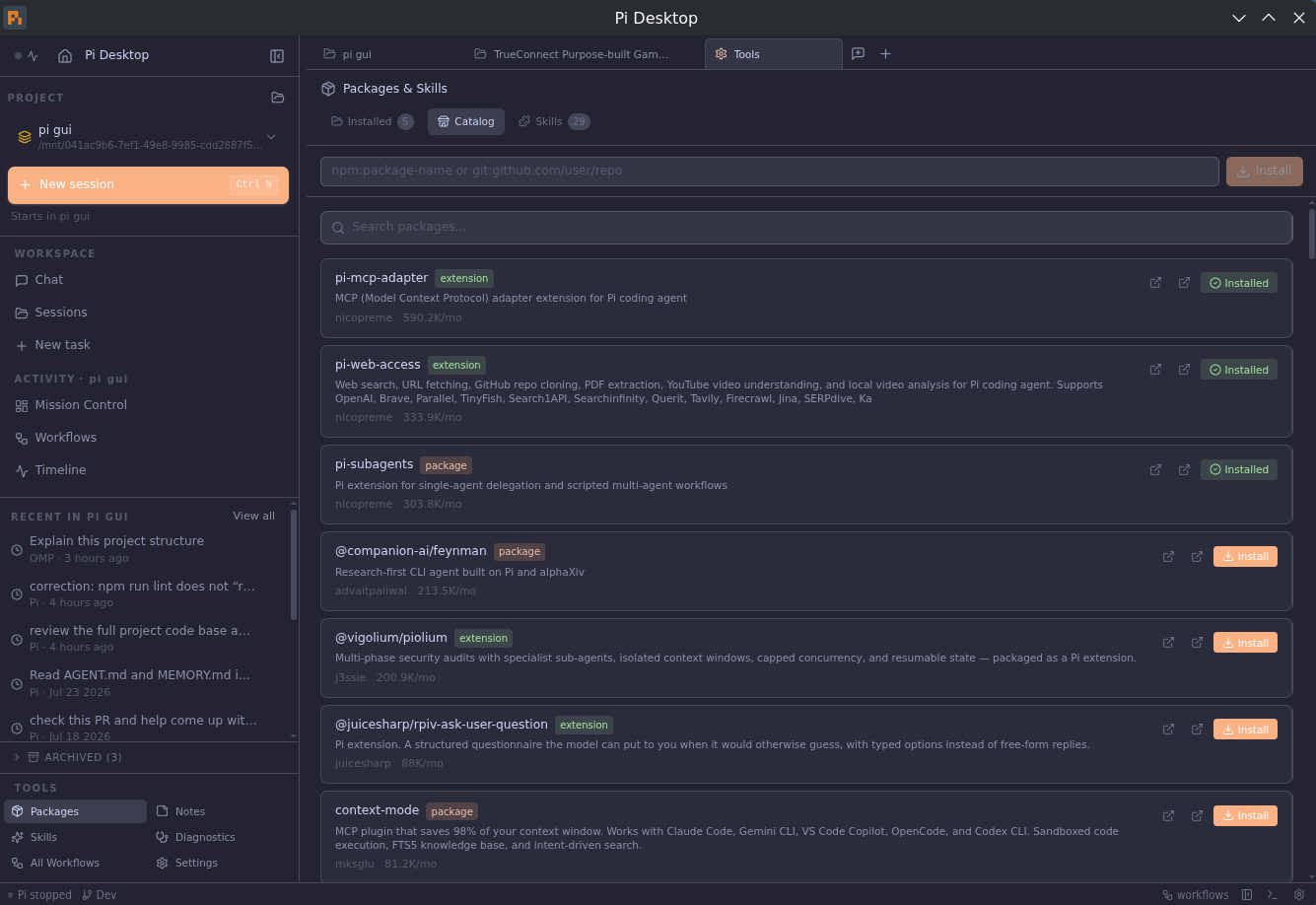This screenshot has height=905, width=1316.
Task: Start a New session
Action: 148,185
